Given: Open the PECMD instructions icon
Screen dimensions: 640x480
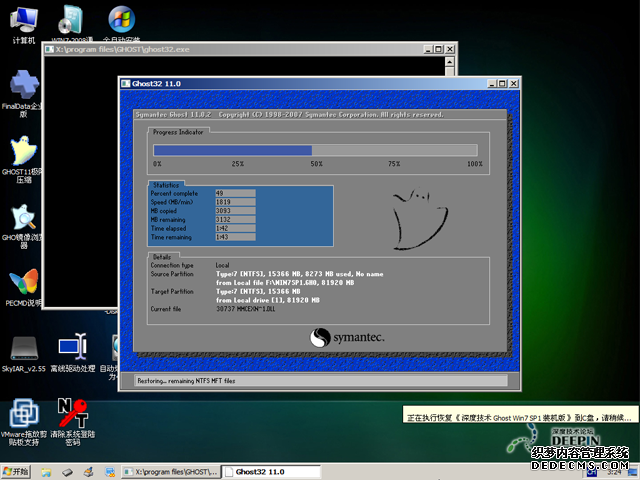Looking at the screenshot, I should click(24, 288).
